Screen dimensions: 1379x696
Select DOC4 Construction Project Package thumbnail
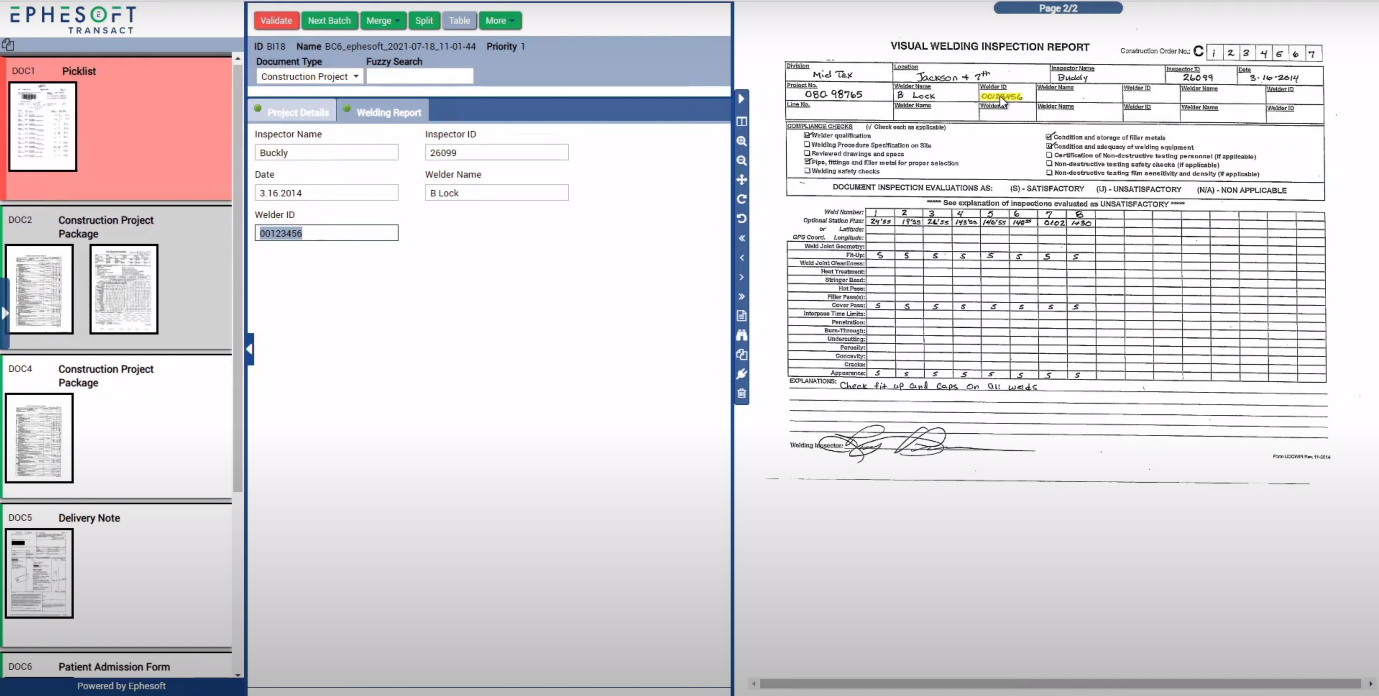[x=39, y=438]
